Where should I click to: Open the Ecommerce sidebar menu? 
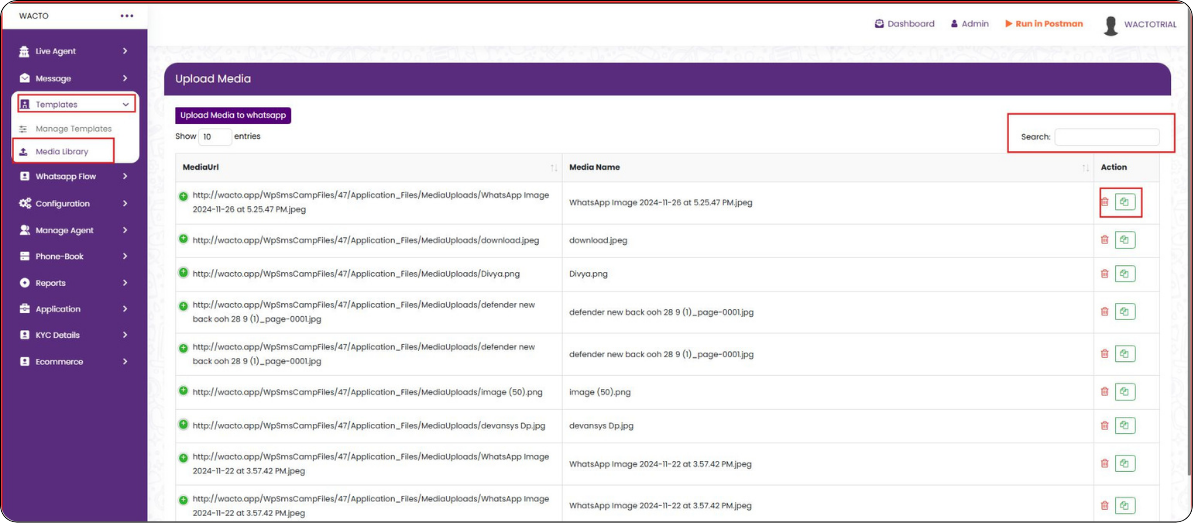(x=74, y=362)
